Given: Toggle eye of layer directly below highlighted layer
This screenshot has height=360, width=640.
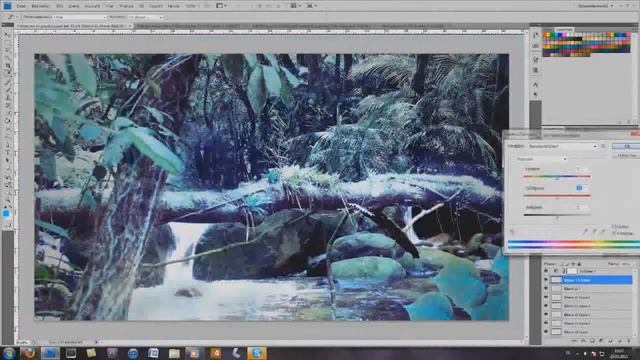Looking at the screenshot, I should pyautogui.click(x=546, y=289).
